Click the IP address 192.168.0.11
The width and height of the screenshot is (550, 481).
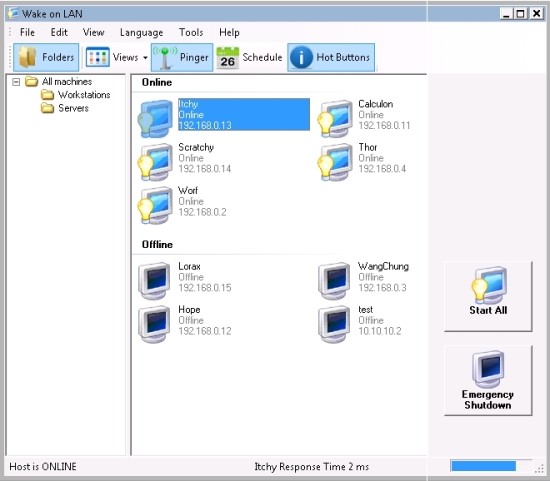[x=384, y=125]
